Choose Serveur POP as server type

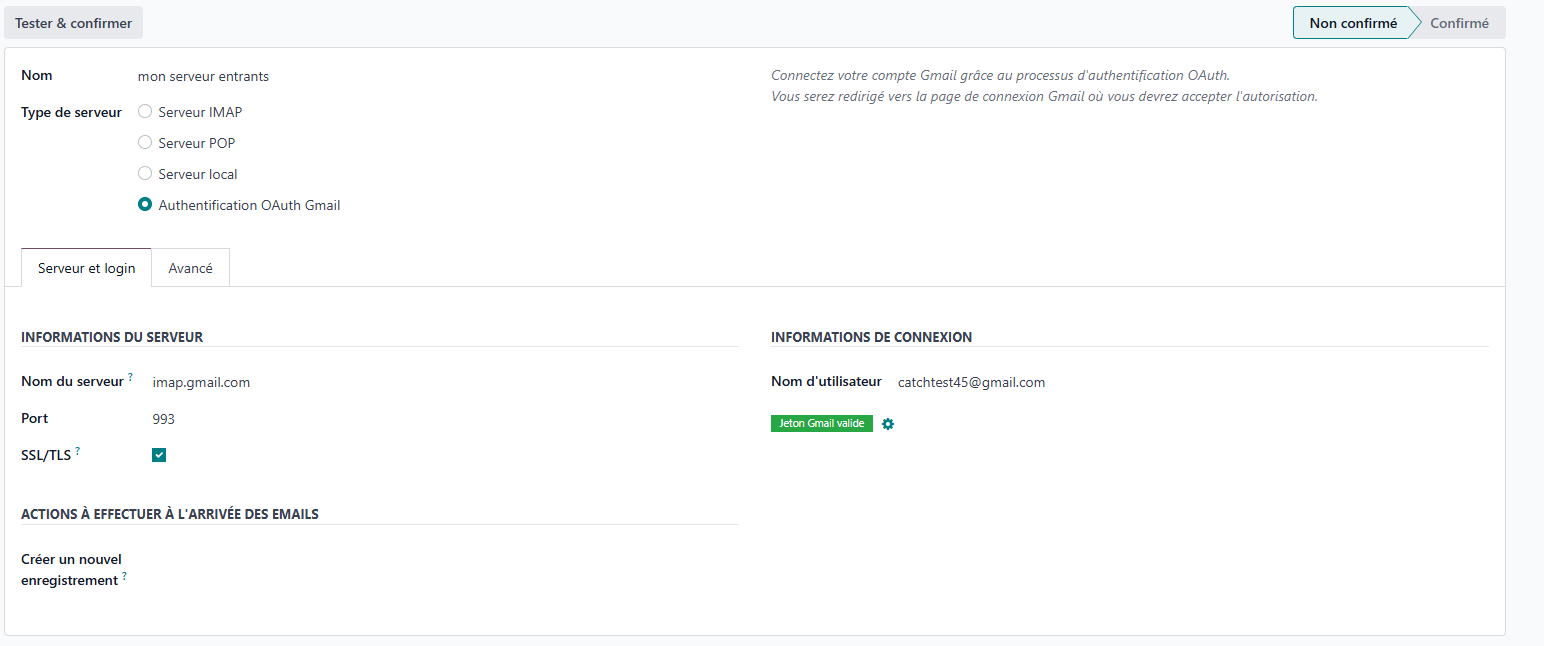coord(145,143)
